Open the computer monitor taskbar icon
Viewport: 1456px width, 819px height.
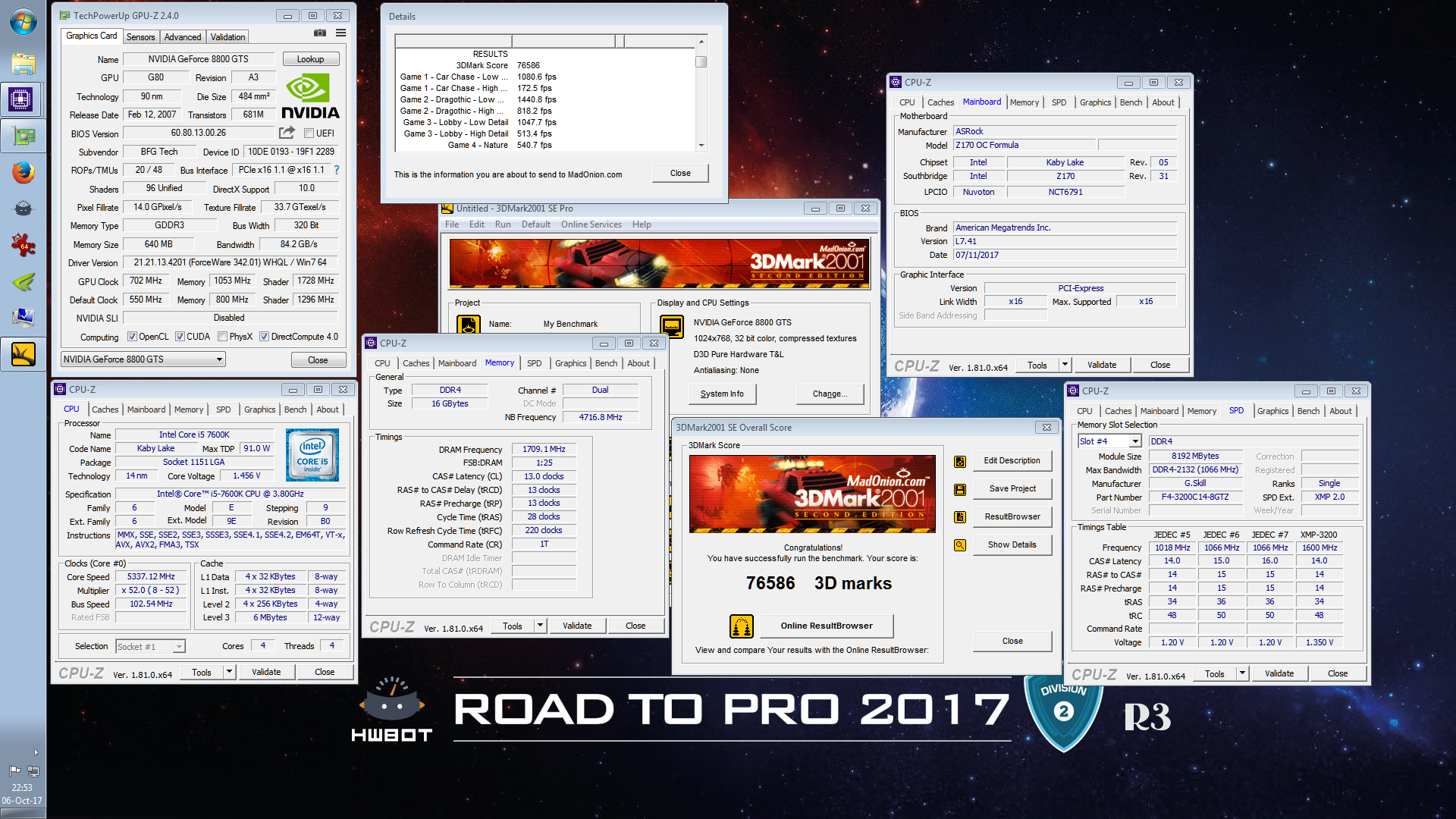pyautogui.click(x=23, y=317)
